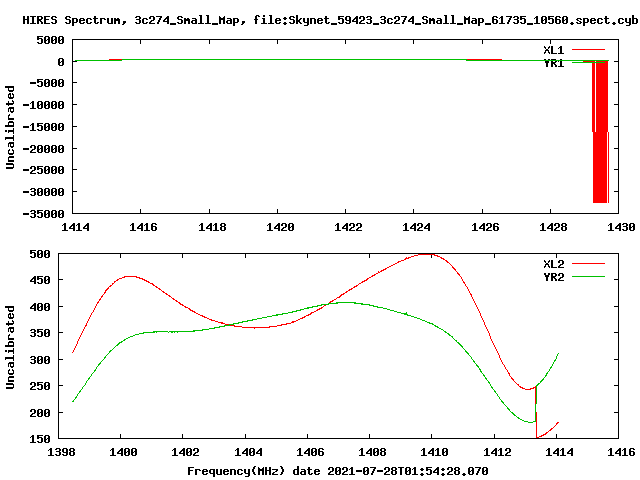The width and height of the screenshot is (640, 480).
Task: Click the 150 y-axis tick label
Action: point(40,439)
